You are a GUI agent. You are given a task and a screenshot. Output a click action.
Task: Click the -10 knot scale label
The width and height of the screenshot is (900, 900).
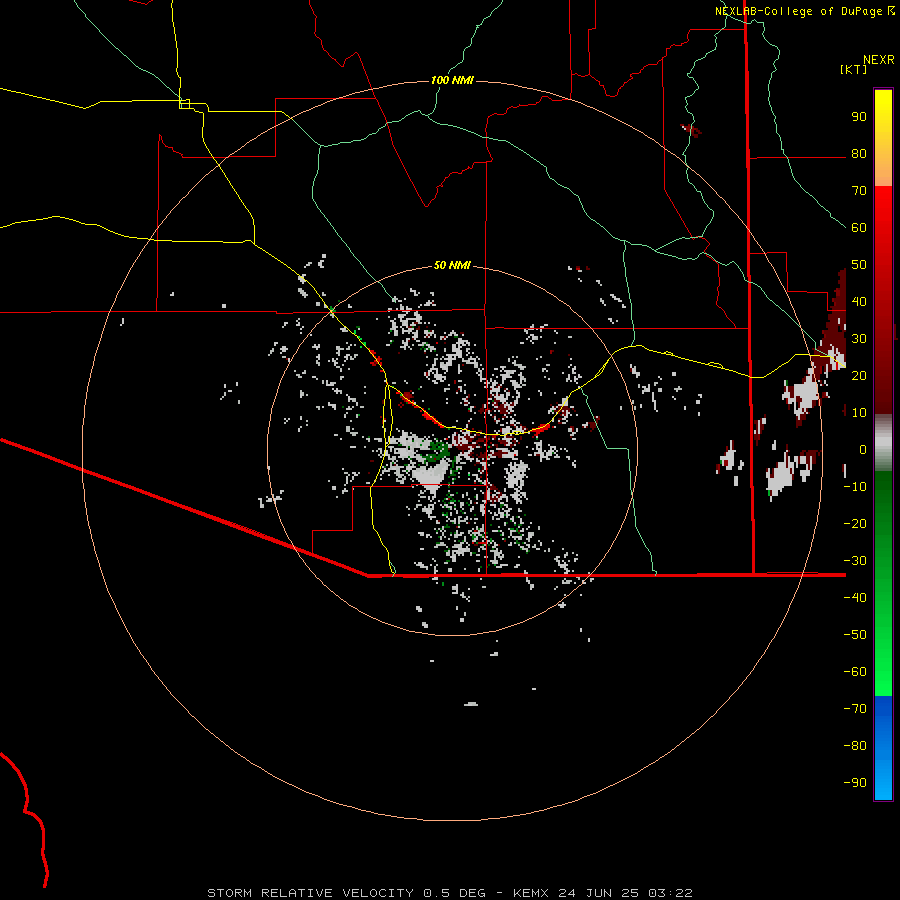tap(855, 487)
